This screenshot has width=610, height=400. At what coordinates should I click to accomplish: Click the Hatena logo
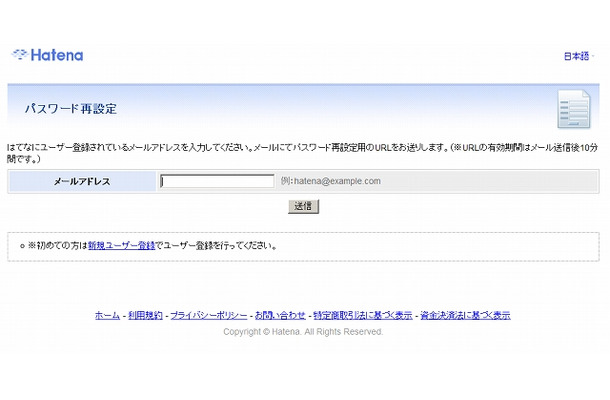pos(47,55)
